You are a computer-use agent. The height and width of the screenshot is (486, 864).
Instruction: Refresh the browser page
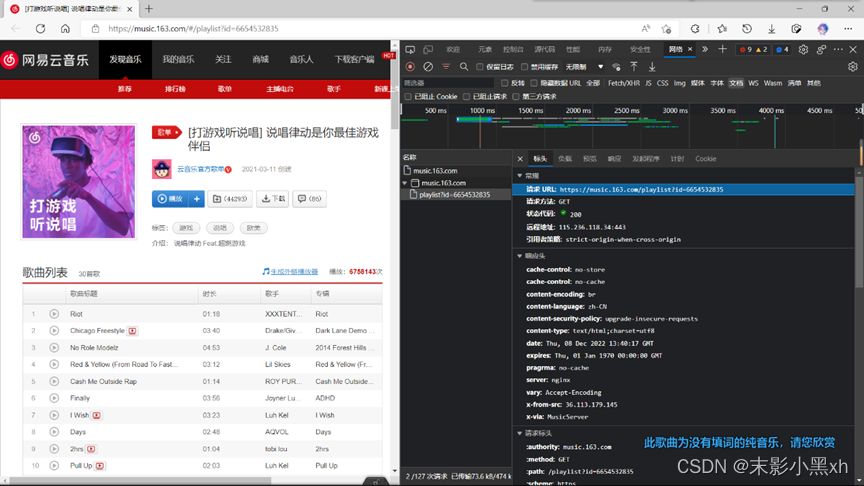coord(40,29)
